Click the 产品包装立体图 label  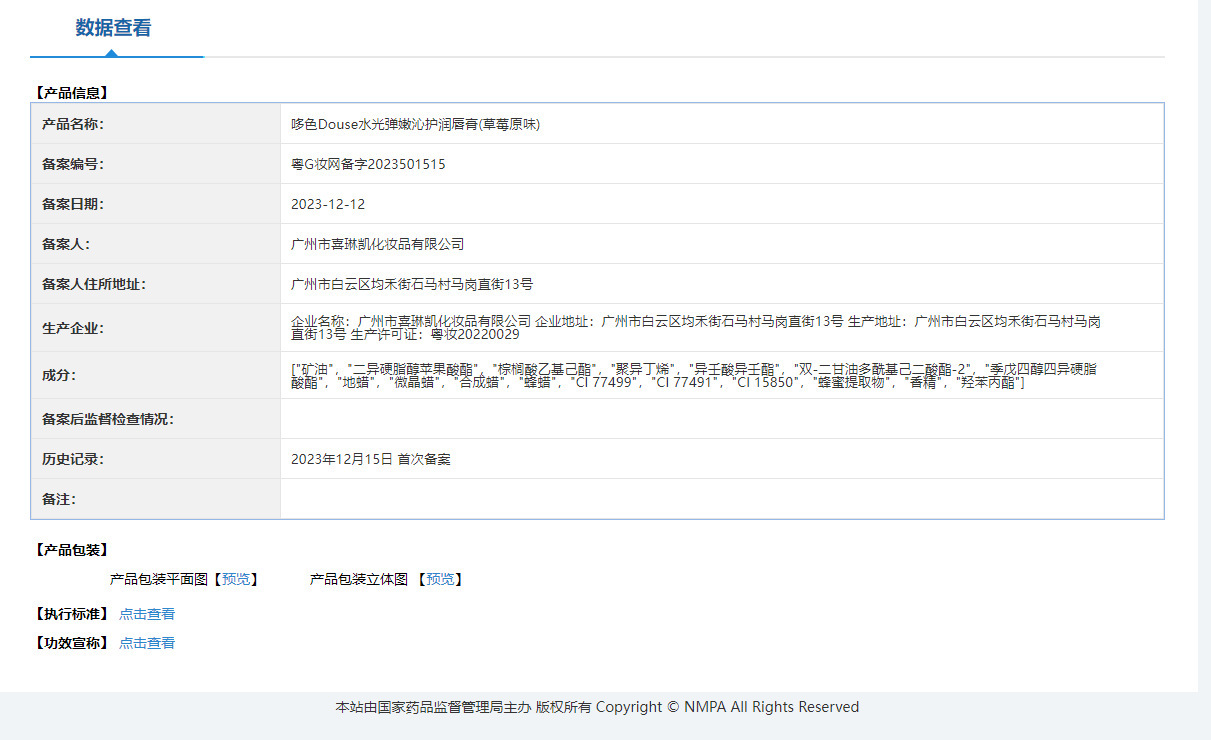click(x=359, y=579)
